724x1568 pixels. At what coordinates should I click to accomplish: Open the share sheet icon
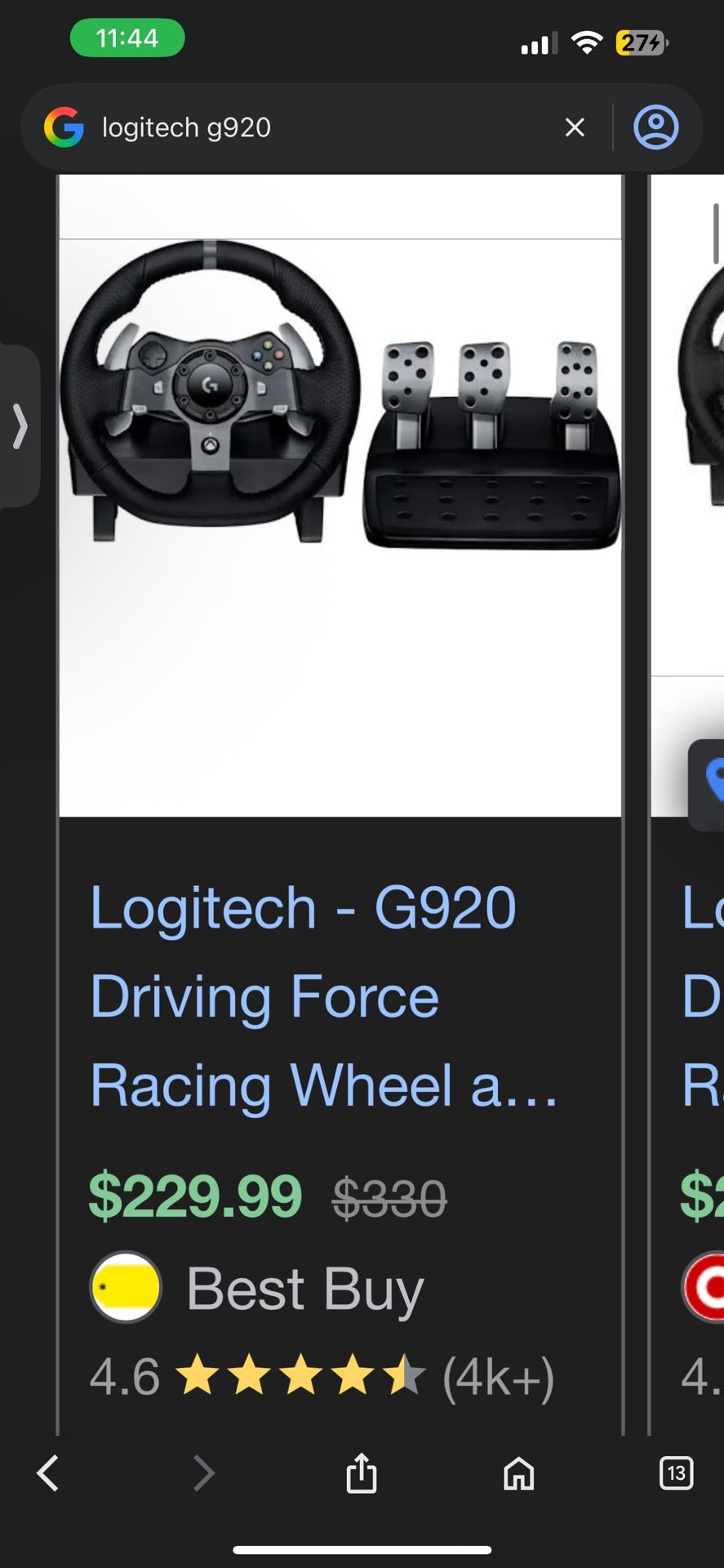(x=361, y=1472)
